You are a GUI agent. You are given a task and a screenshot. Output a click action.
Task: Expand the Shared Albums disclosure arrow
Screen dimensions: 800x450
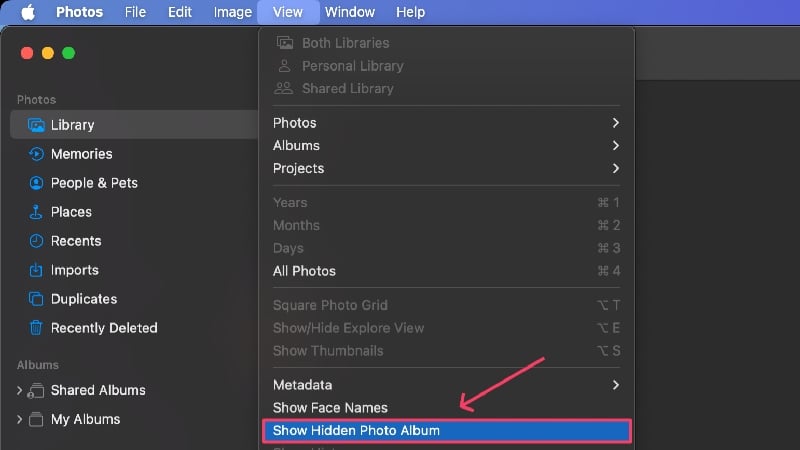coord(19,390)
